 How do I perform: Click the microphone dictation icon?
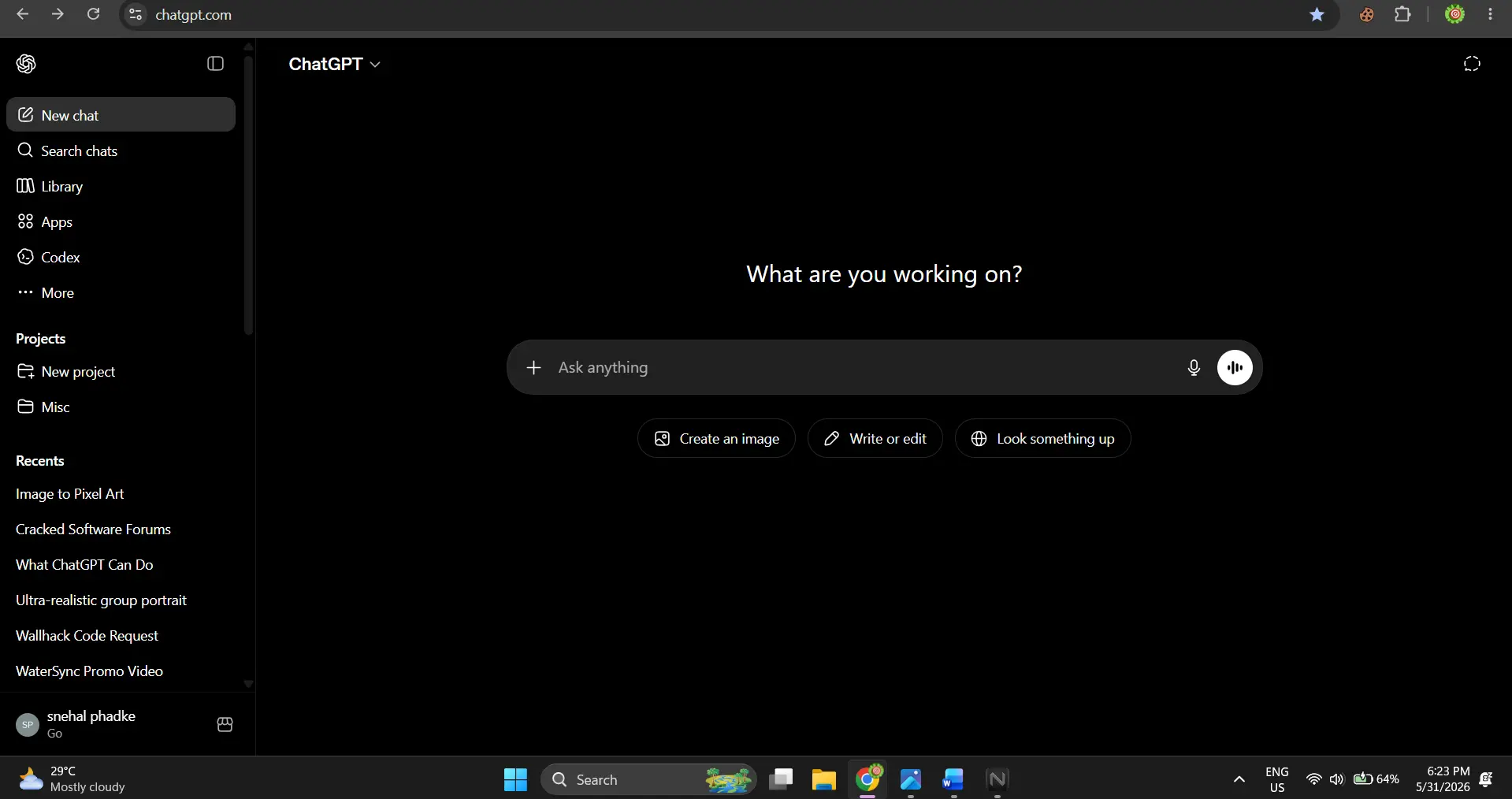click(x=1194, y=367)
